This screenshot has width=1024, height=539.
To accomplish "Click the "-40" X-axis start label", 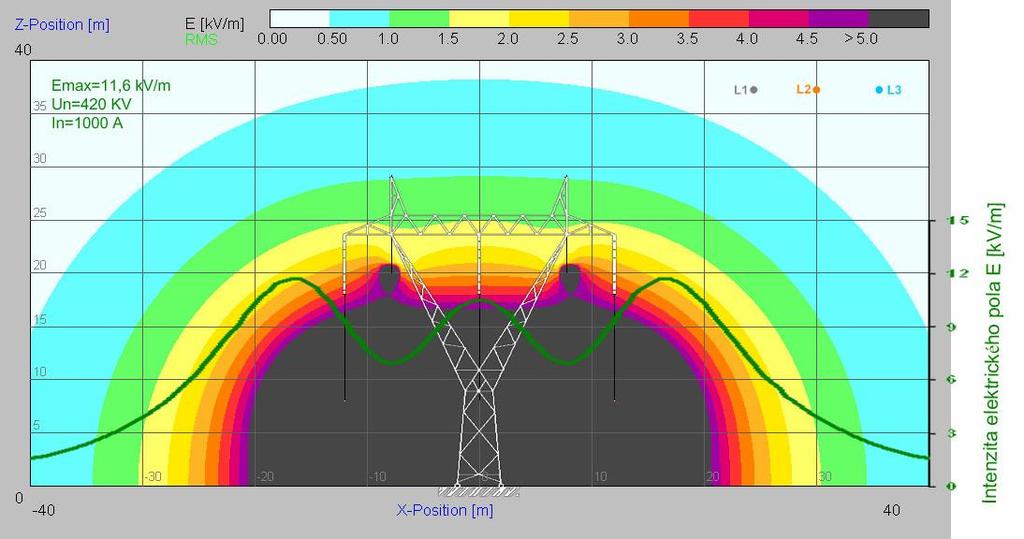I will click(x=43, y=510).
